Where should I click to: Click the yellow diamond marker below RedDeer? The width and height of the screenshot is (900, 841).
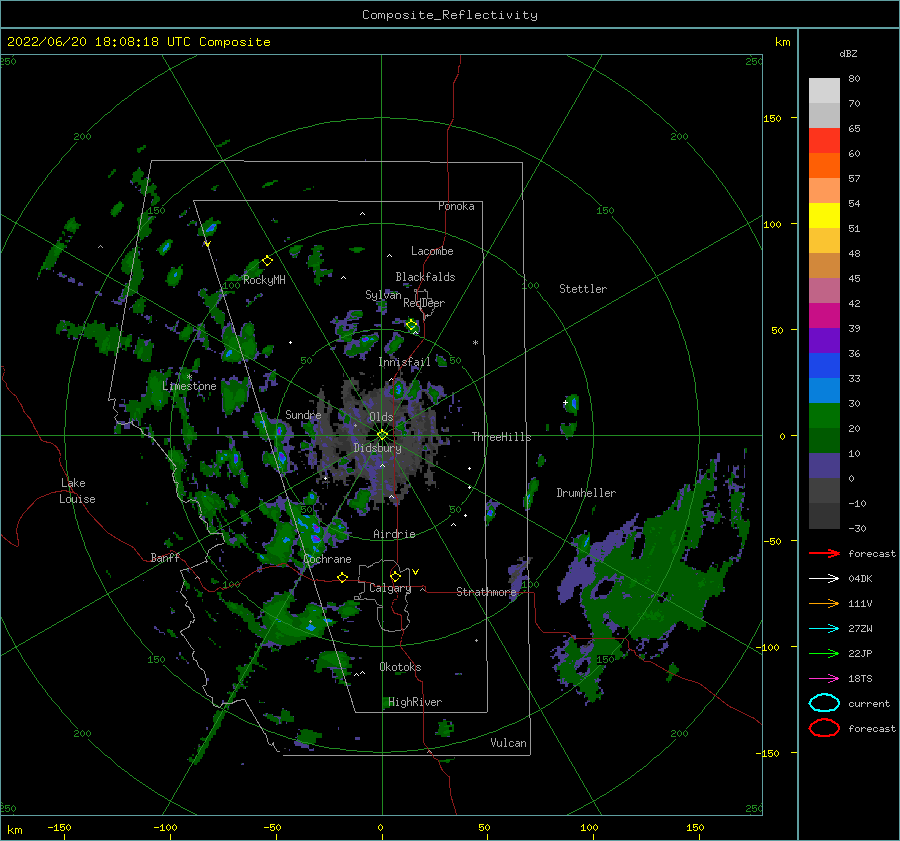[x=412, y=325]
